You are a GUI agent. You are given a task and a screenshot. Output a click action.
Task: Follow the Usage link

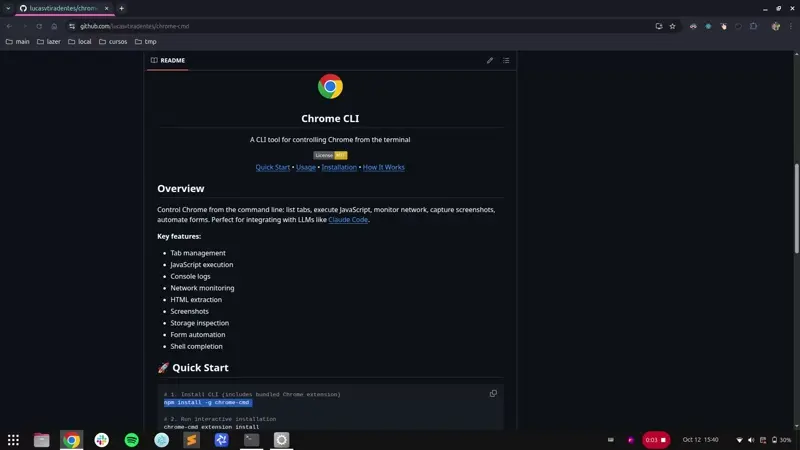(x=306, y=167)
